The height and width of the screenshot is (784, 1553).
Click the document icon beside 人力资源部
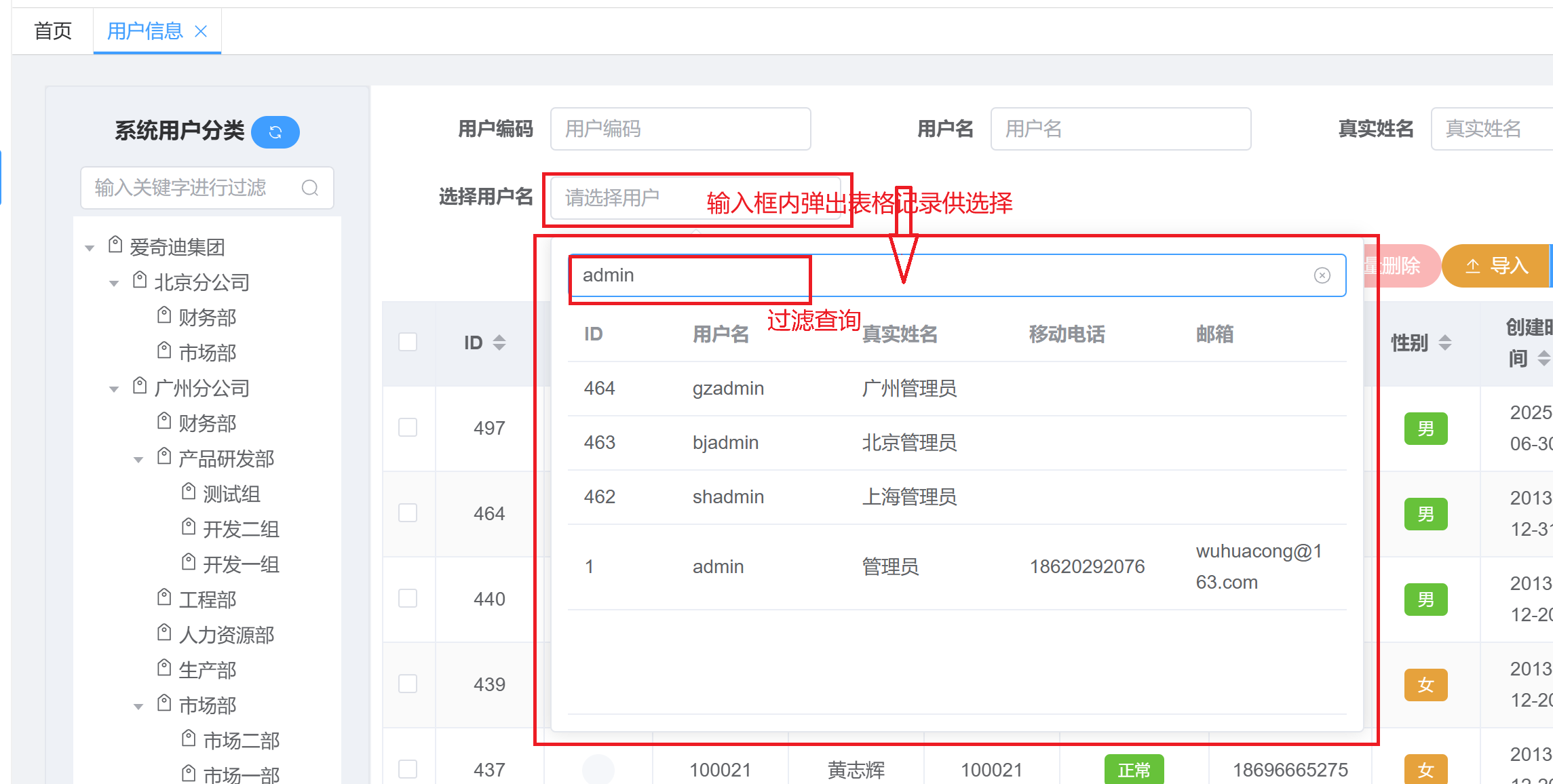tap(164, 633)
